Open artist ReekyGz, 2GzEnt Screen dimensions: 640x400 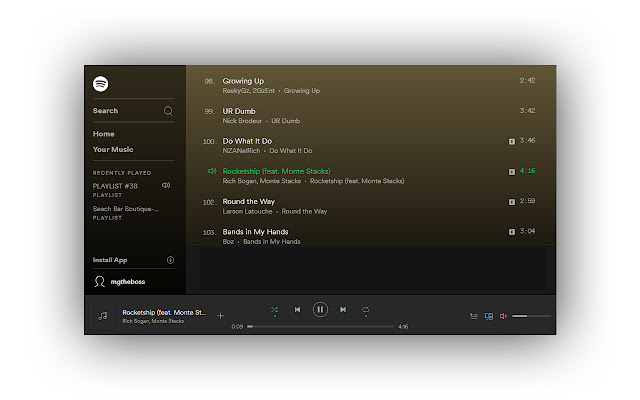click(x=249, y=91)
